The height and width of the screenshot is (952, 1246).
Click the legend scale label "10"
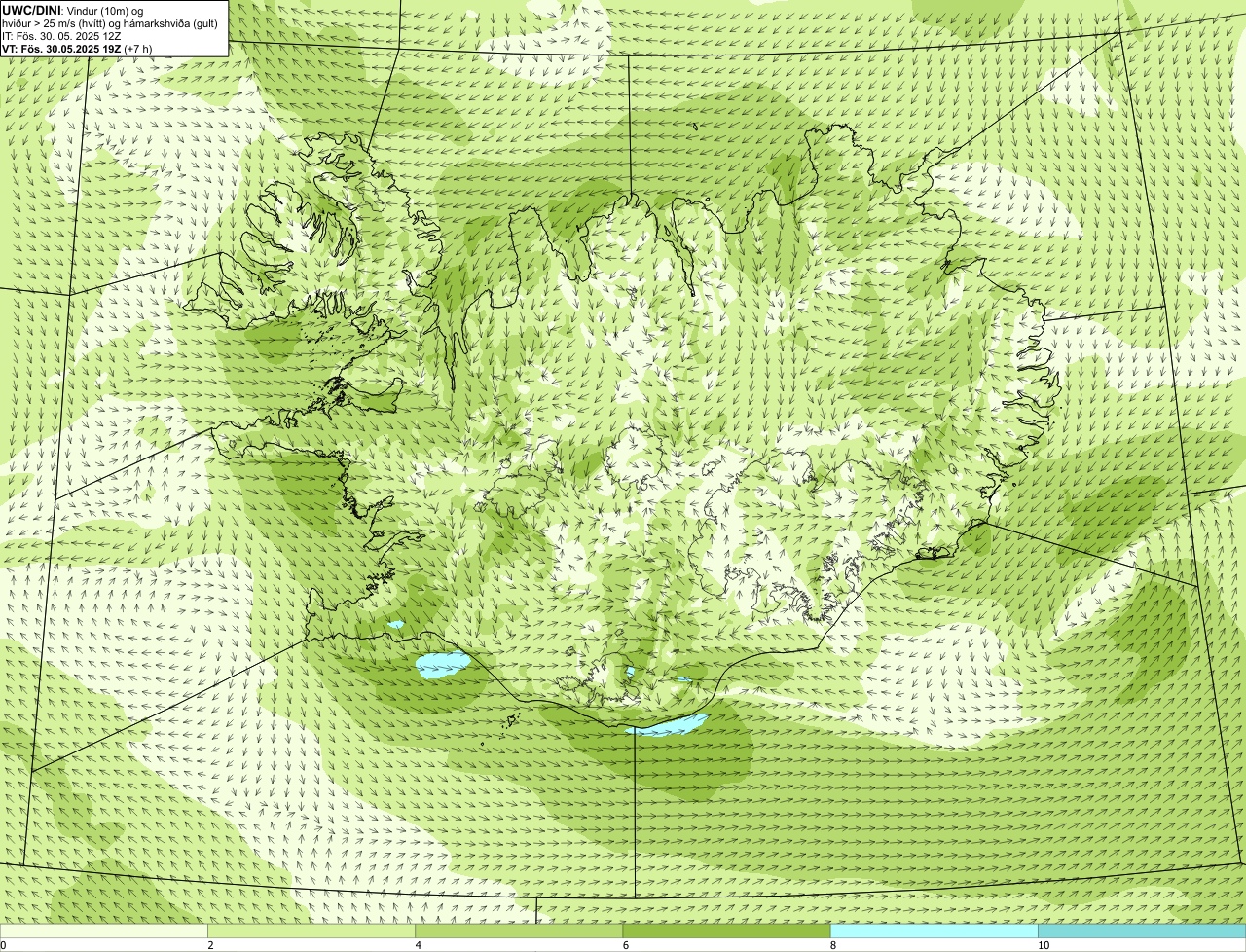[x=1044, y=945]
